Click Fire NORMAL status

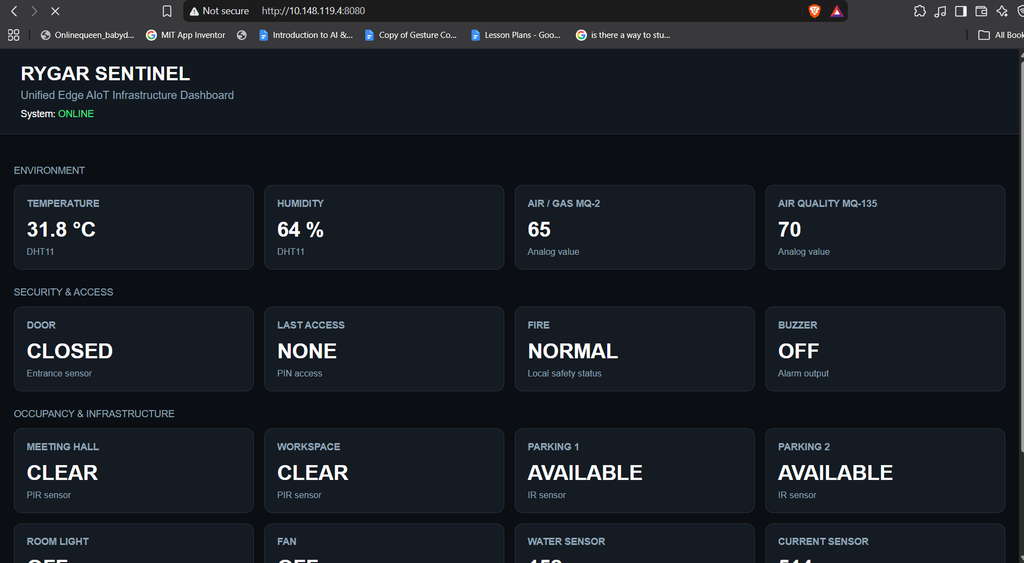coord(573,351)
